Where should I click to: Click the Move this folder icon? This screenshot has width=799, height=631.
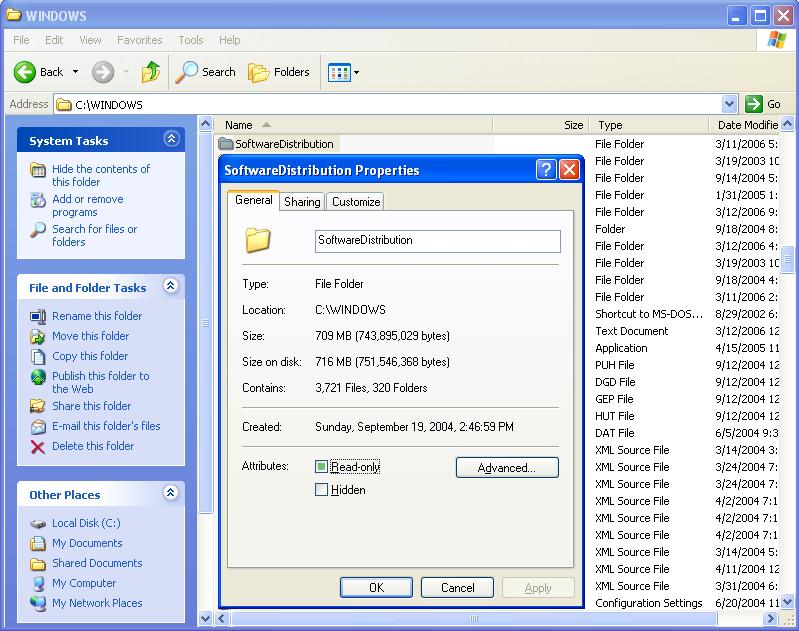38,336
